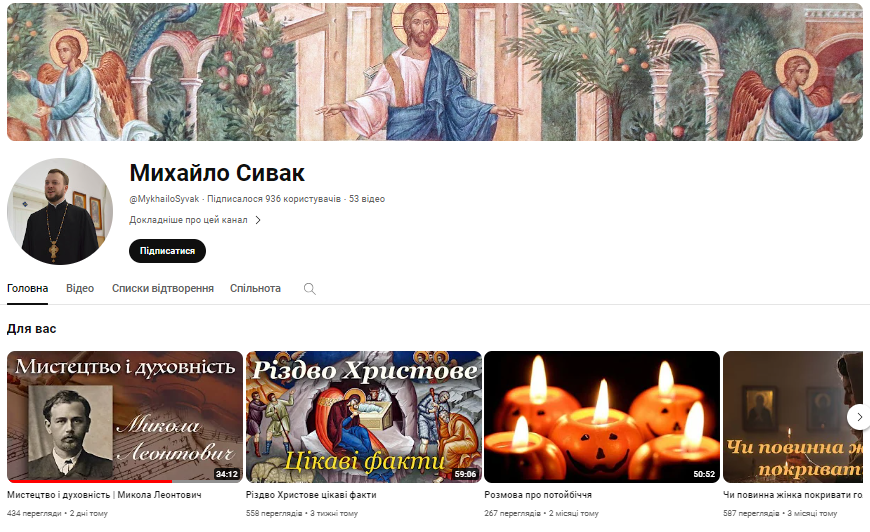Expand the channel details chevron arrow
This screenshot has width=870, height=532.
point(258,220)
